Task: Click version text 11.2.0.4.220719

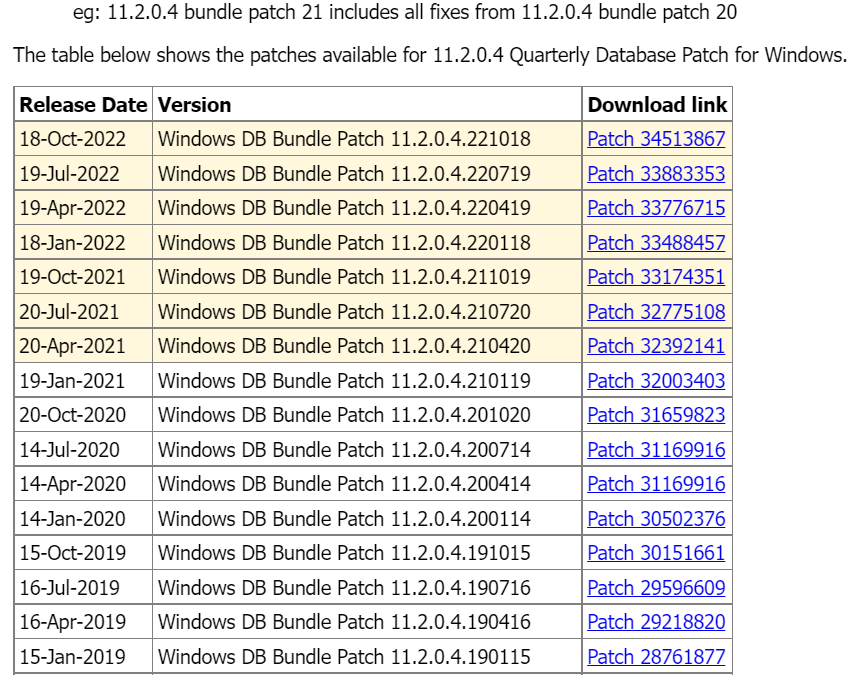Action: (x=461, y=174)
